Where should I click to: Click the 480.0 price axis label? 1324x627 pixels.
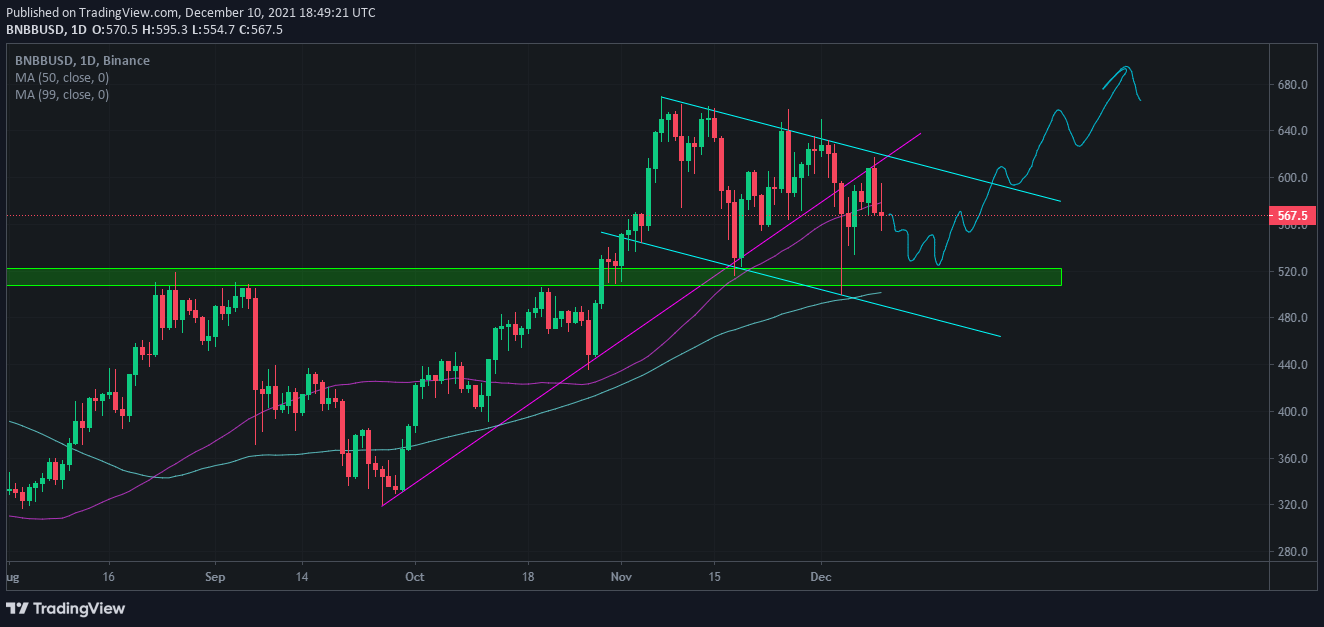point(1293,318)
